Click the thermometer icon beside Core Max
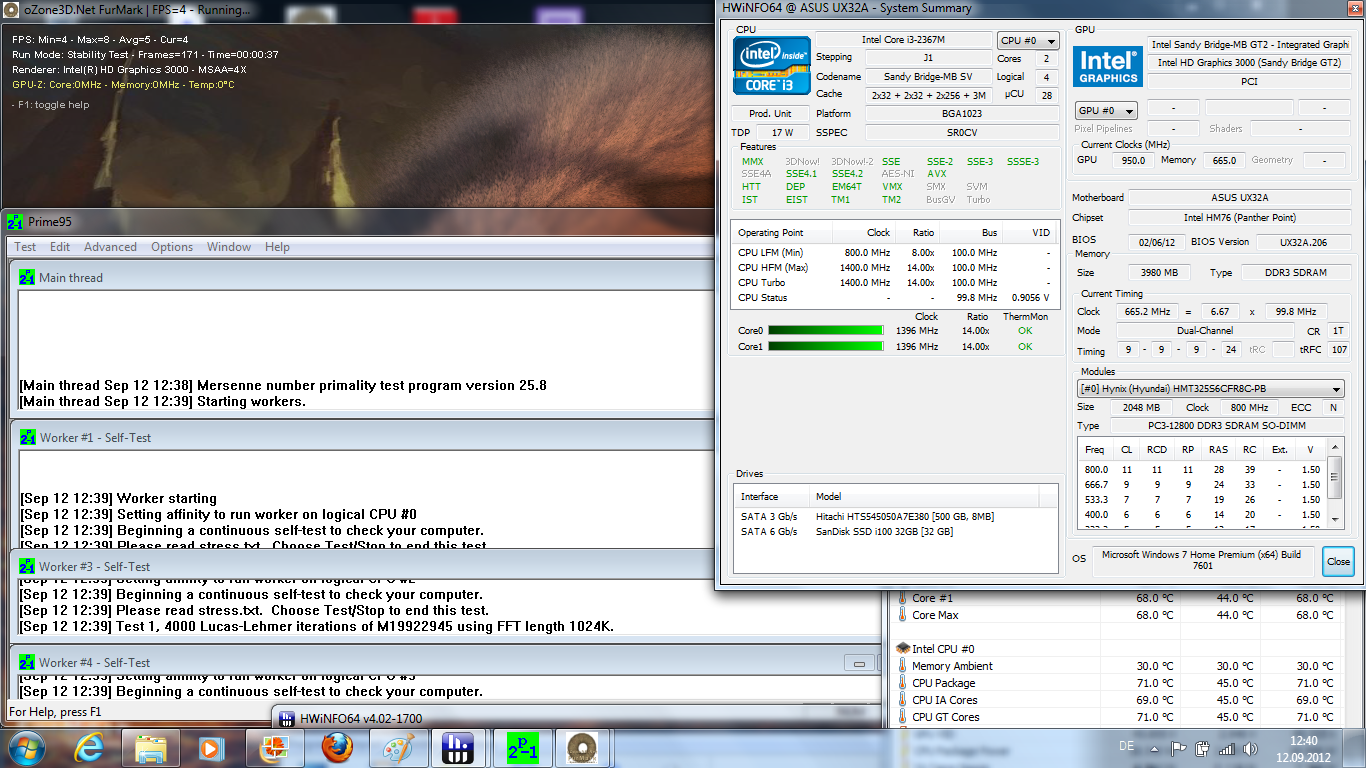 click(x=903, y=615)
